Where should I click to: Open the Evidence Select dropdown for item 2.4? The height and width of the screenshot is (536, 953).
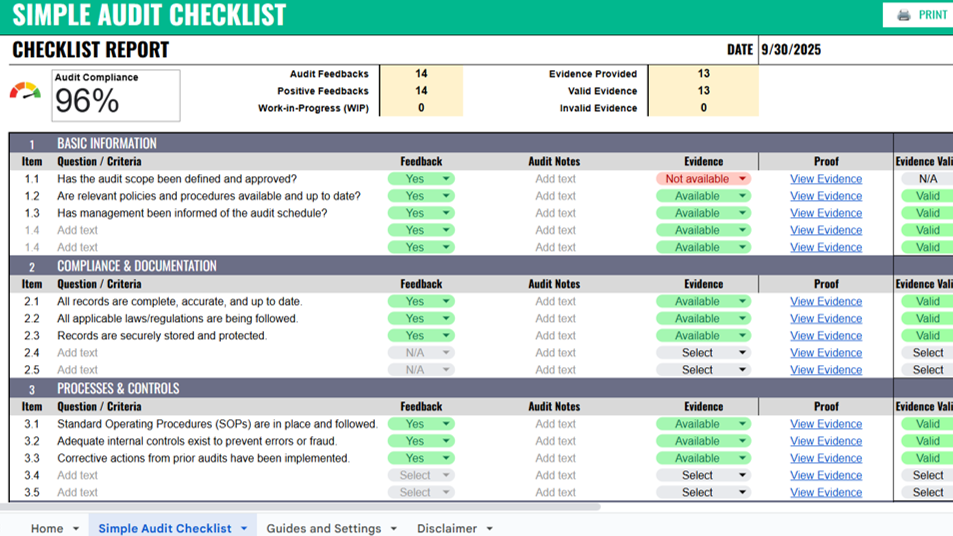[x=742, y=353]
